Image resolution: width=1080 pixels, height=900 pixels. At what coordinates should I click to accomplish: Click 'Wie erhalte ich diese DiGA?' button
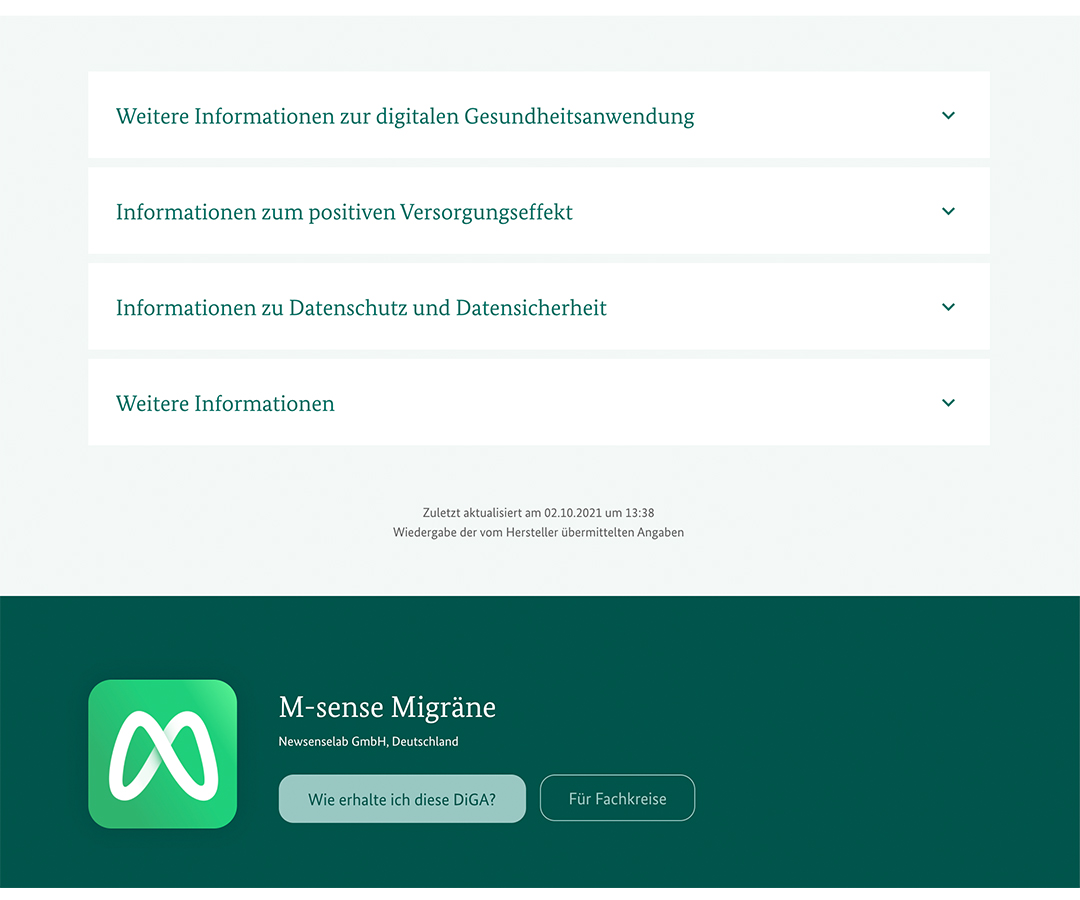click(402, 799)
